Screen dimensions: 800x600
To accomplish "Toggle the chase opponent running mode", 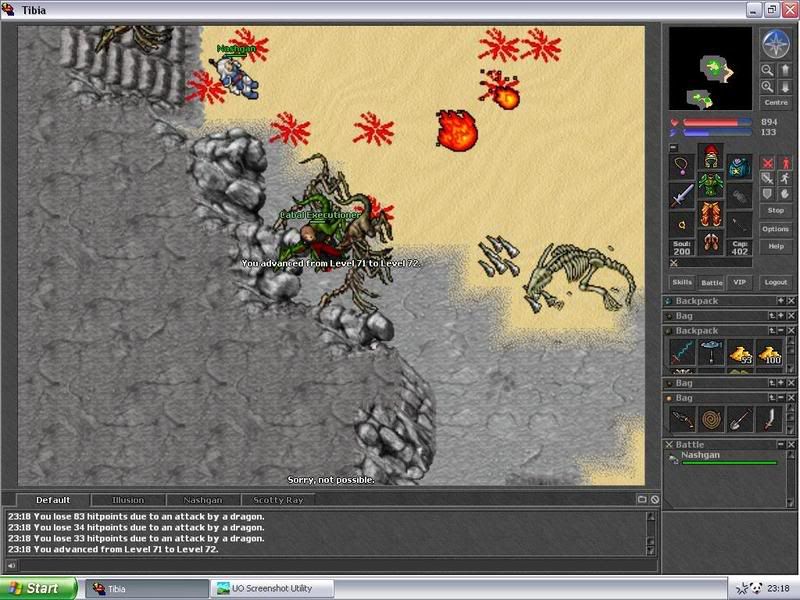I will [786, 178].
